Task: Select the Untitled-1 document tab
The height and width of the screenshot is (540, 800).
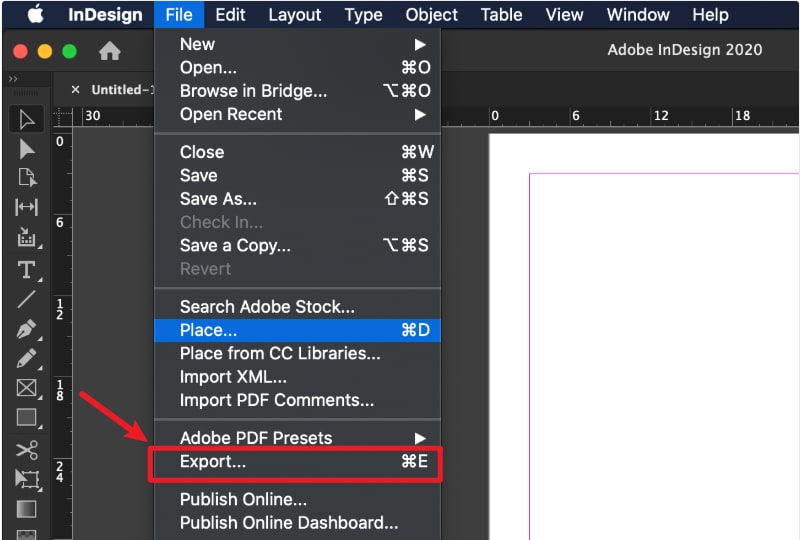Action: coord(122,89)
